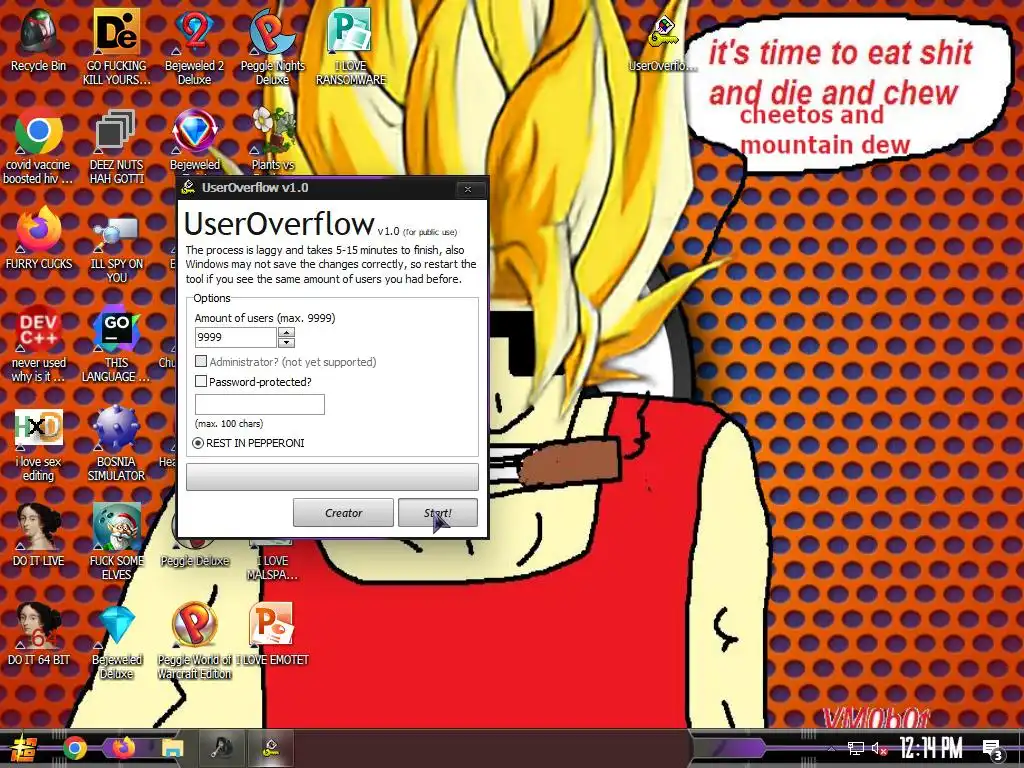Viewport: 1024px width, 768px height.
Task: Enable the Password-protected checkbox
Action: (201, 381)
